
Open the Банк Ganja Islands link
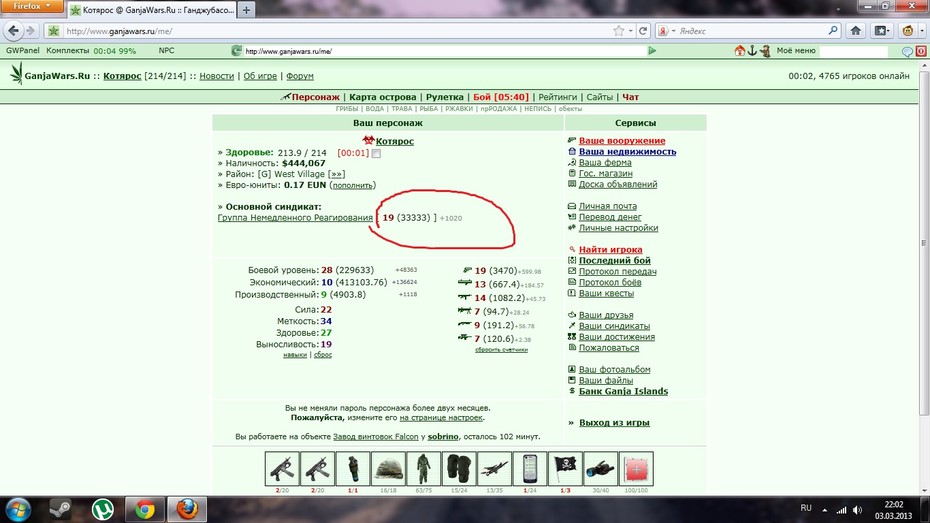pos(623,391)
